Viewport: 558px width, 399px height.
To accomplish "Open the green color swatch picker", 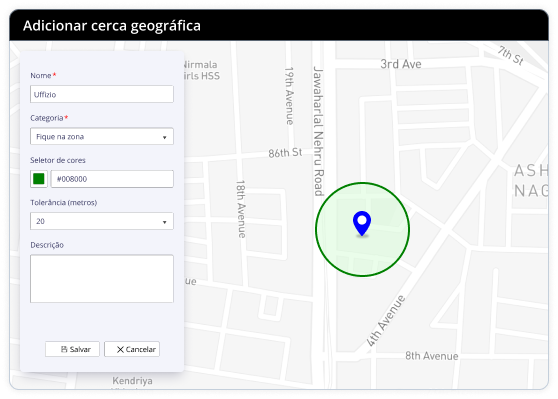I will click(x=39, y=179).
